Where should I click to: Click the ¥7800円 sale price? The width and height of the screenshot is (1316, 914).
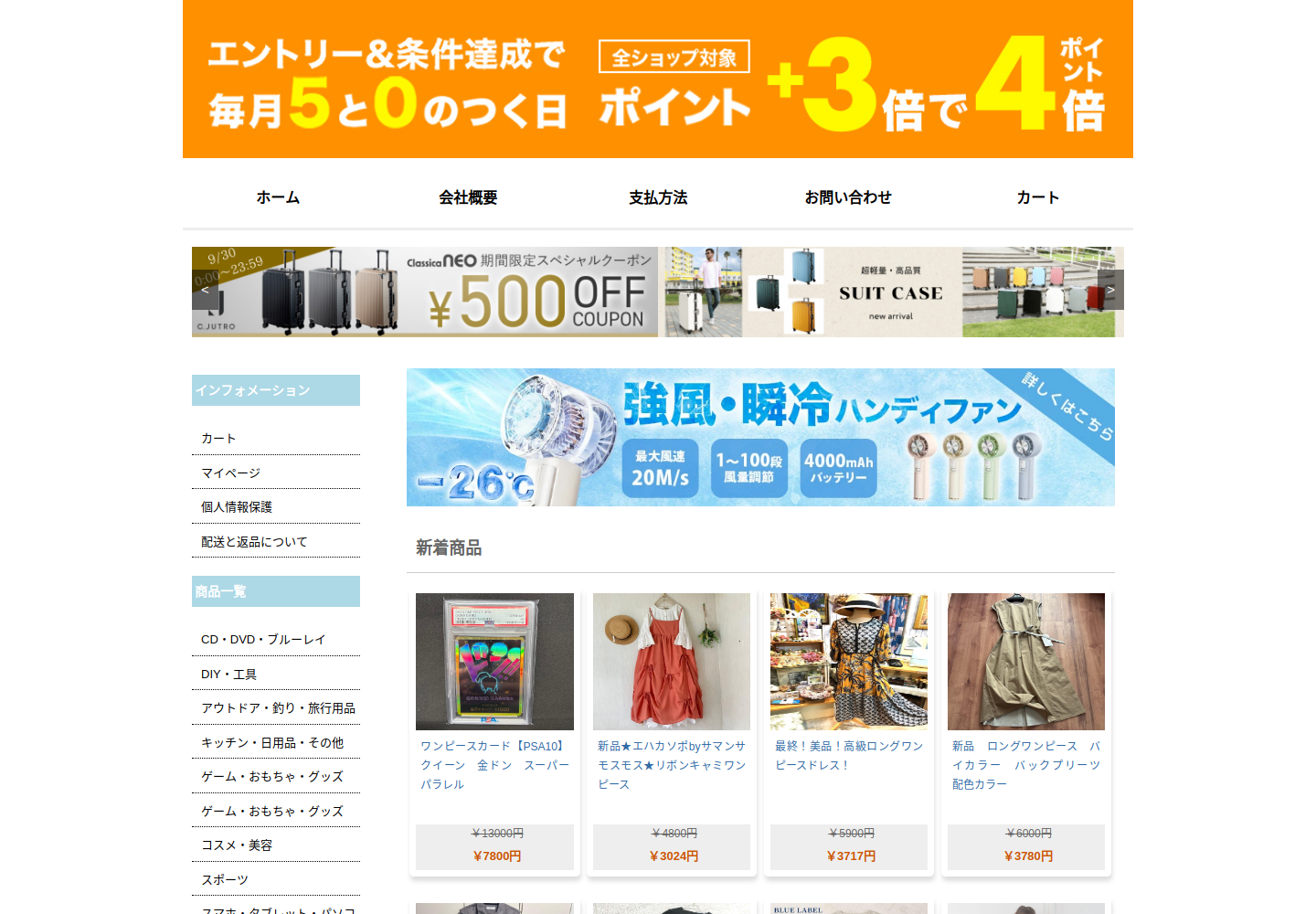tap(497, 856)
